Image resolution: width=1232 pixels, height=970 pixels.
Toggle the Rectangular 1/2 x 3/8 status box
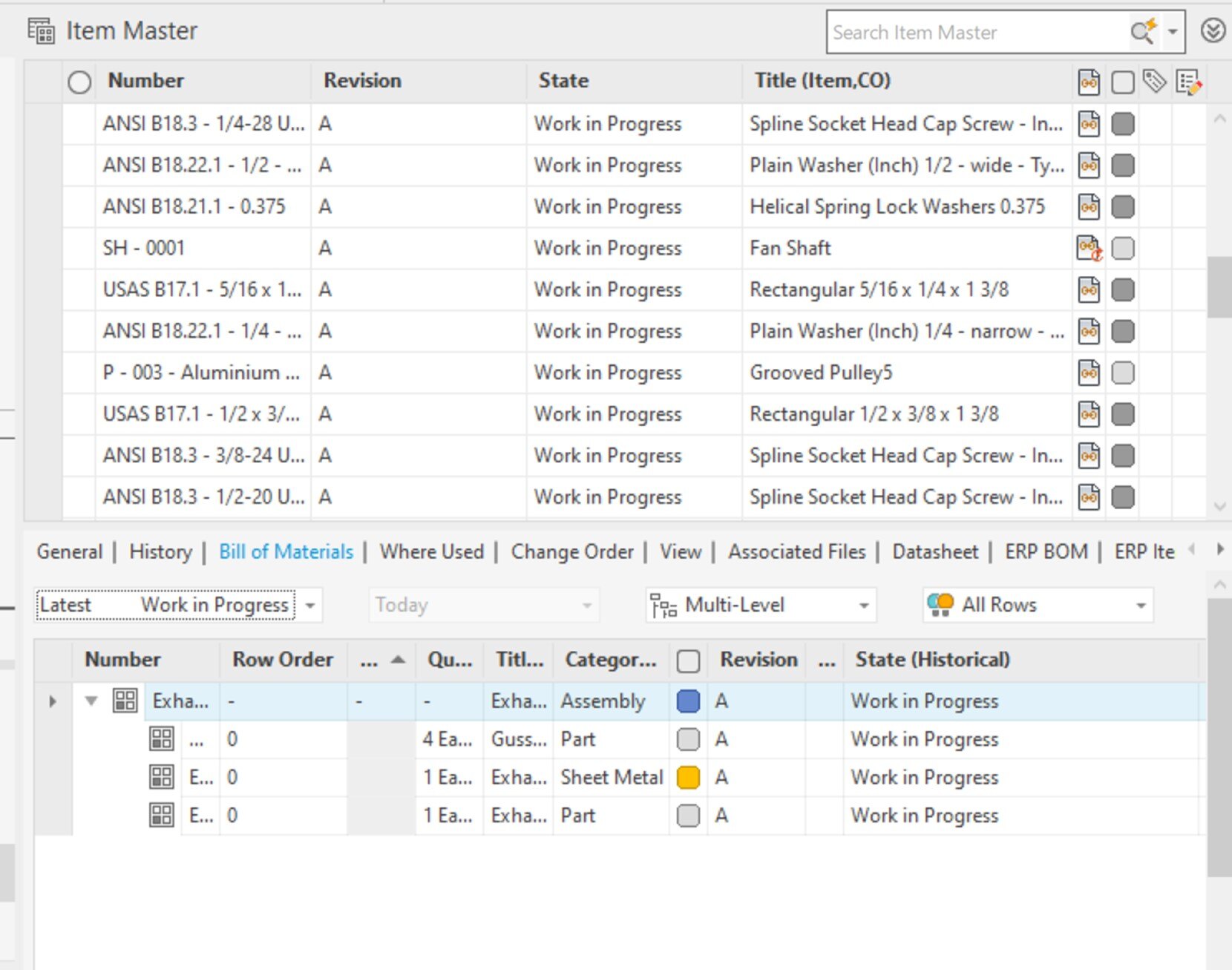[1123, 414]
